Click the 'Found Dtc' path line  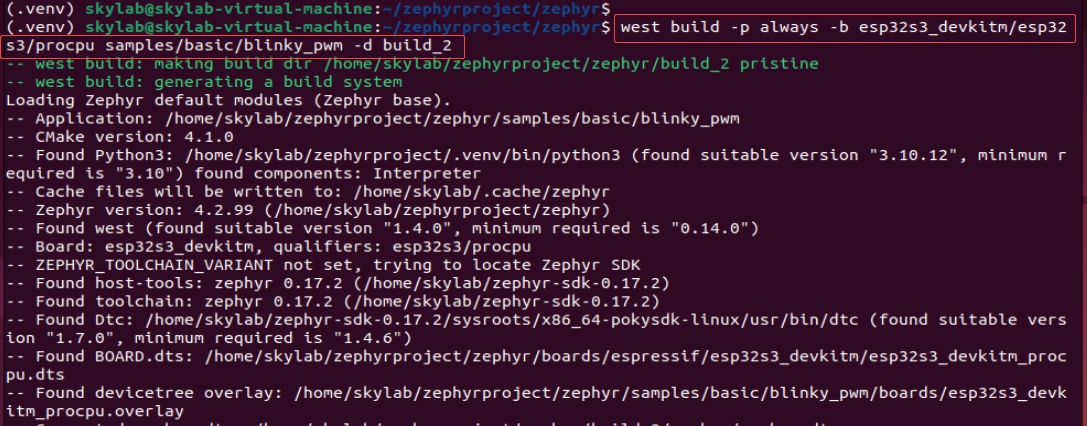tap(536, 319)
